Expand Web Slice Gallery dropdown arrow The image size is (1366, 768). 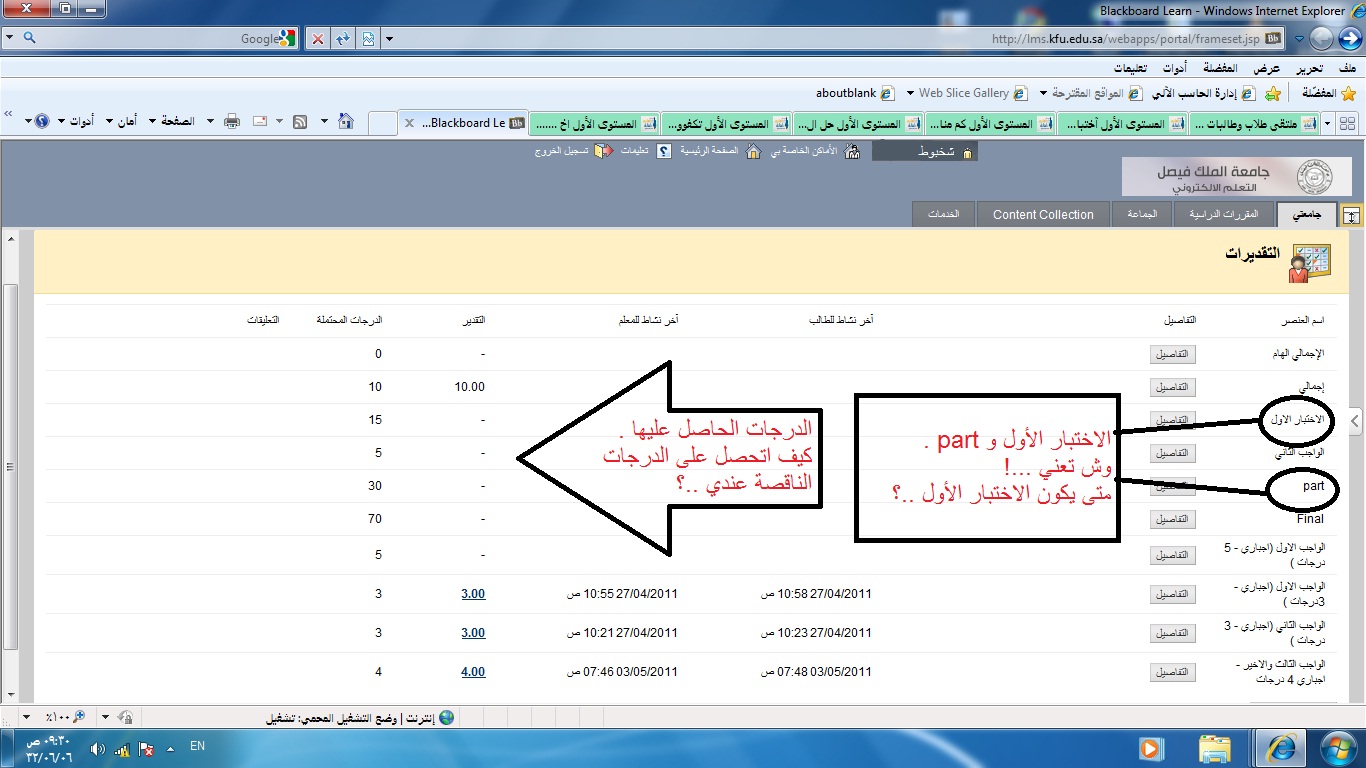(910, 93)
